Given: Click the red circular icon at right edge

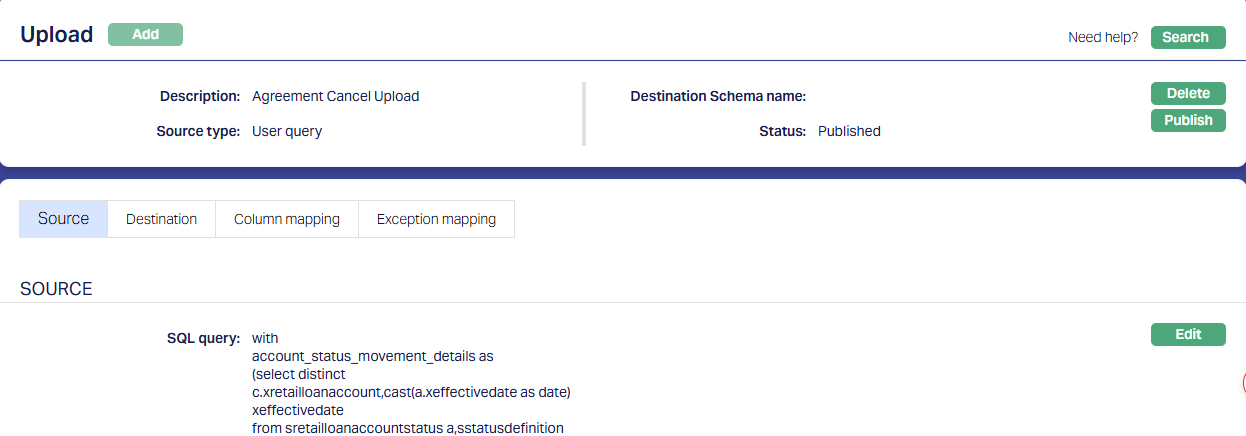Looking at the screenshot, I should point(1243,383).
